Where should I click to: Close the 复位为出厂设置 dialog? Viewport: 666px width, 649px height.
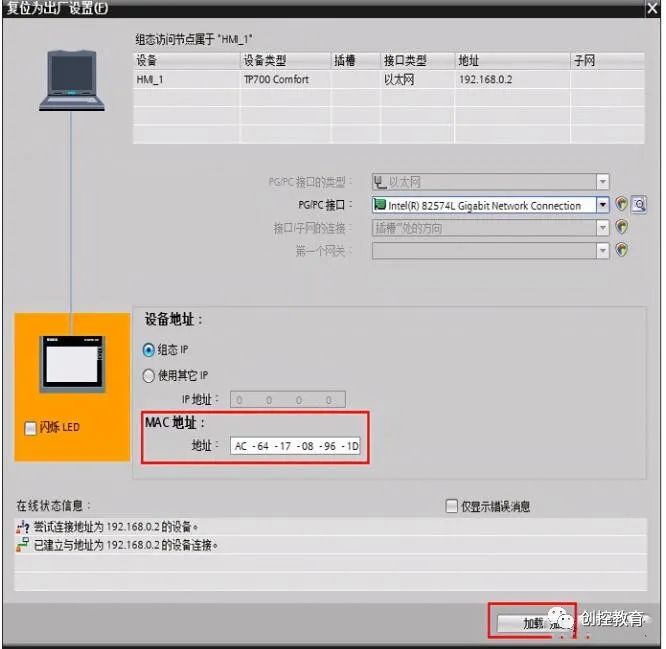click(x=652, y=8)
